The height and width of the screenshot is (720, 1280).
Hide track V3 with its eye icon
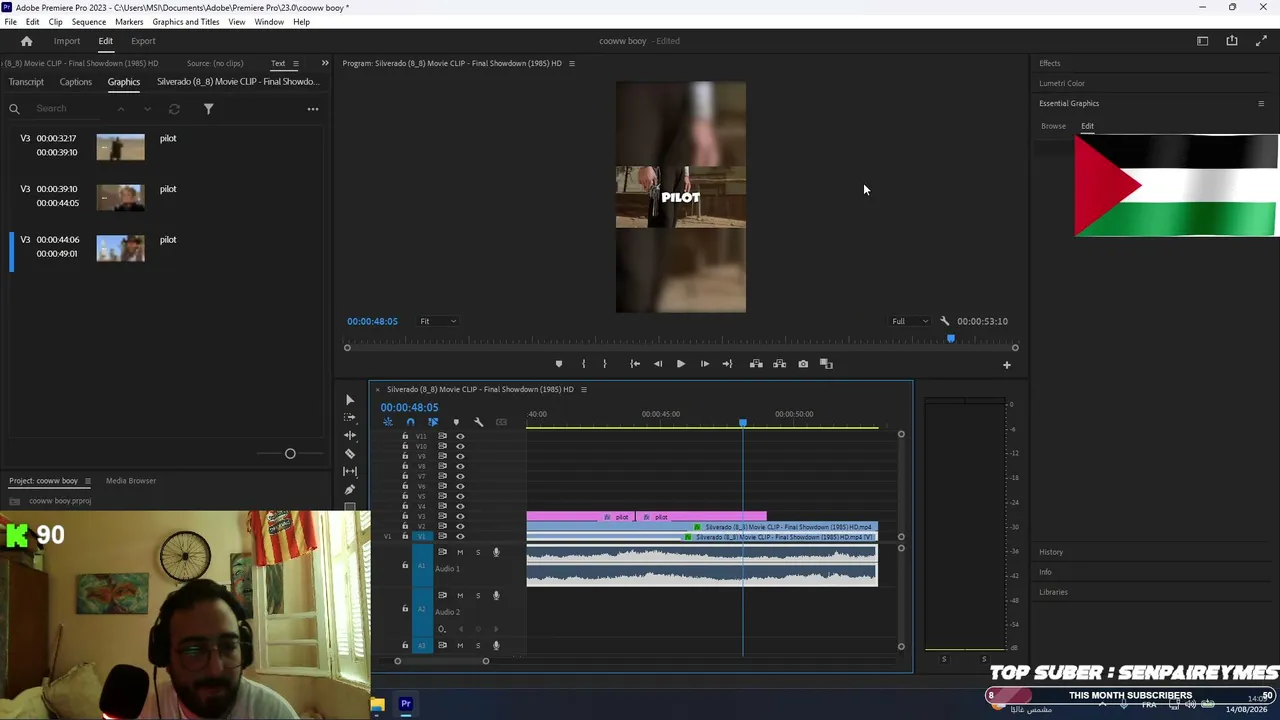460,516
